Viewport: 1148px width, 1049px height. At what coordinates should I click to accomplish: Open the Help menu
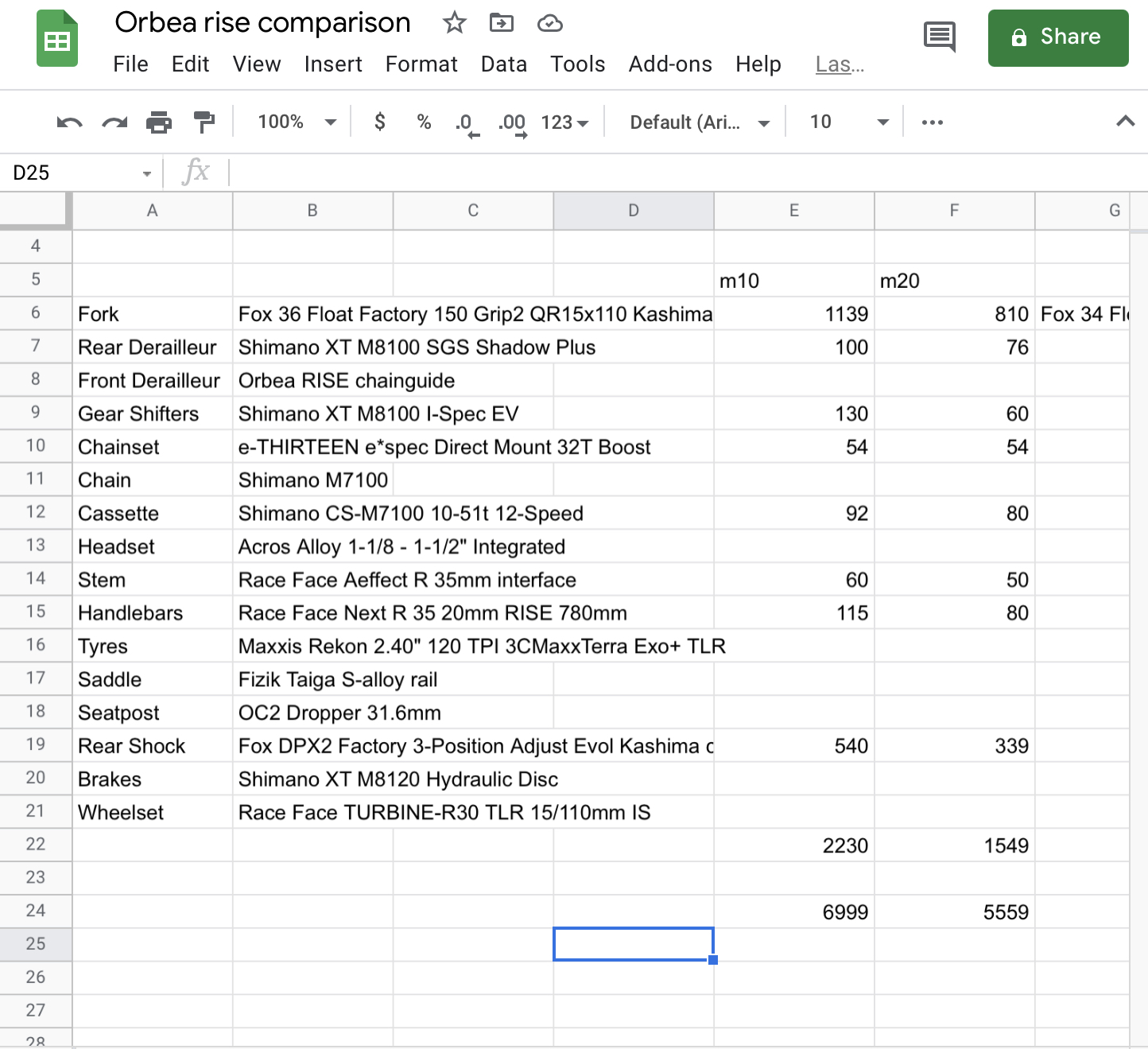[758, 64]
